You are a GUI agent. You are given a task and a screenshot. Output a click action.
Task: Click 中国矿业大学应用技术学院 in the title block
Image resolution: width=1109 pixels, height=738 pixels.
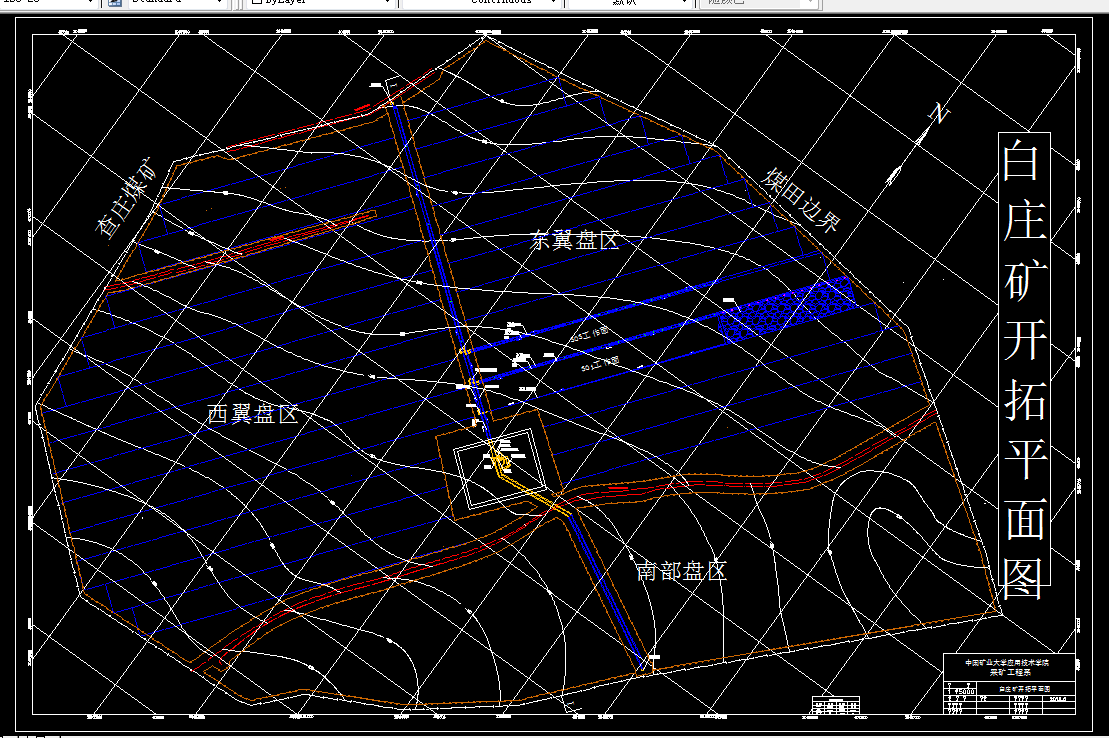pyautogui.click(x=1008, y=663)
